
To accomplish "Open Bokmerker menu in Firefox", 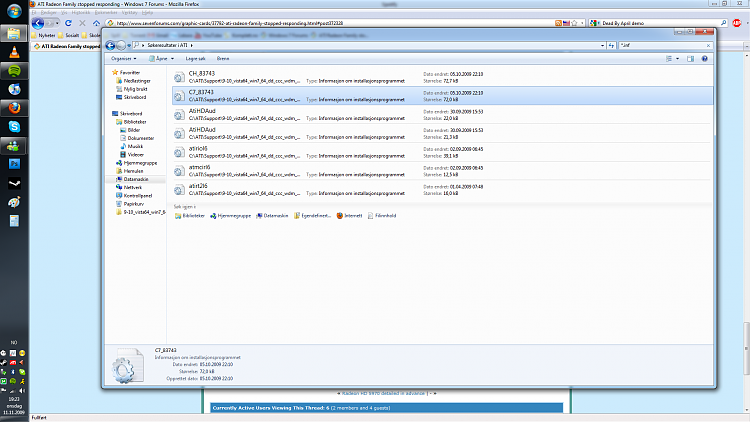I will tap(106, 12).
